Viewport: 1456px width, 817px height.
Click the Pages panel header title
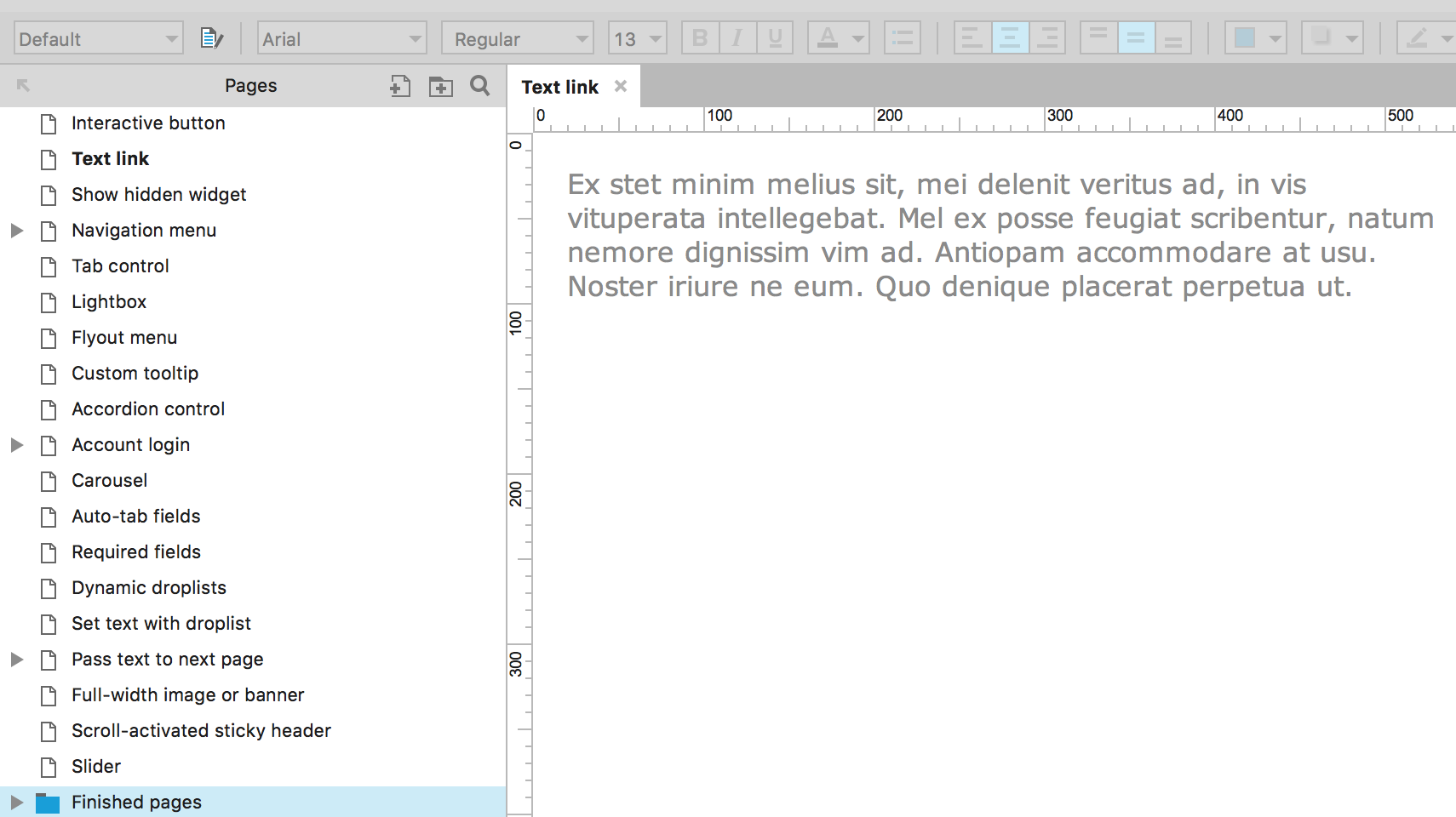click(250, 85)
